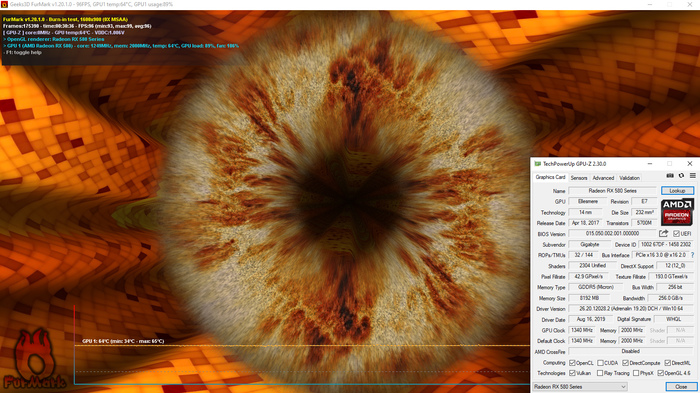
Task: Switch to the Sensors tab
Action: 579,178
